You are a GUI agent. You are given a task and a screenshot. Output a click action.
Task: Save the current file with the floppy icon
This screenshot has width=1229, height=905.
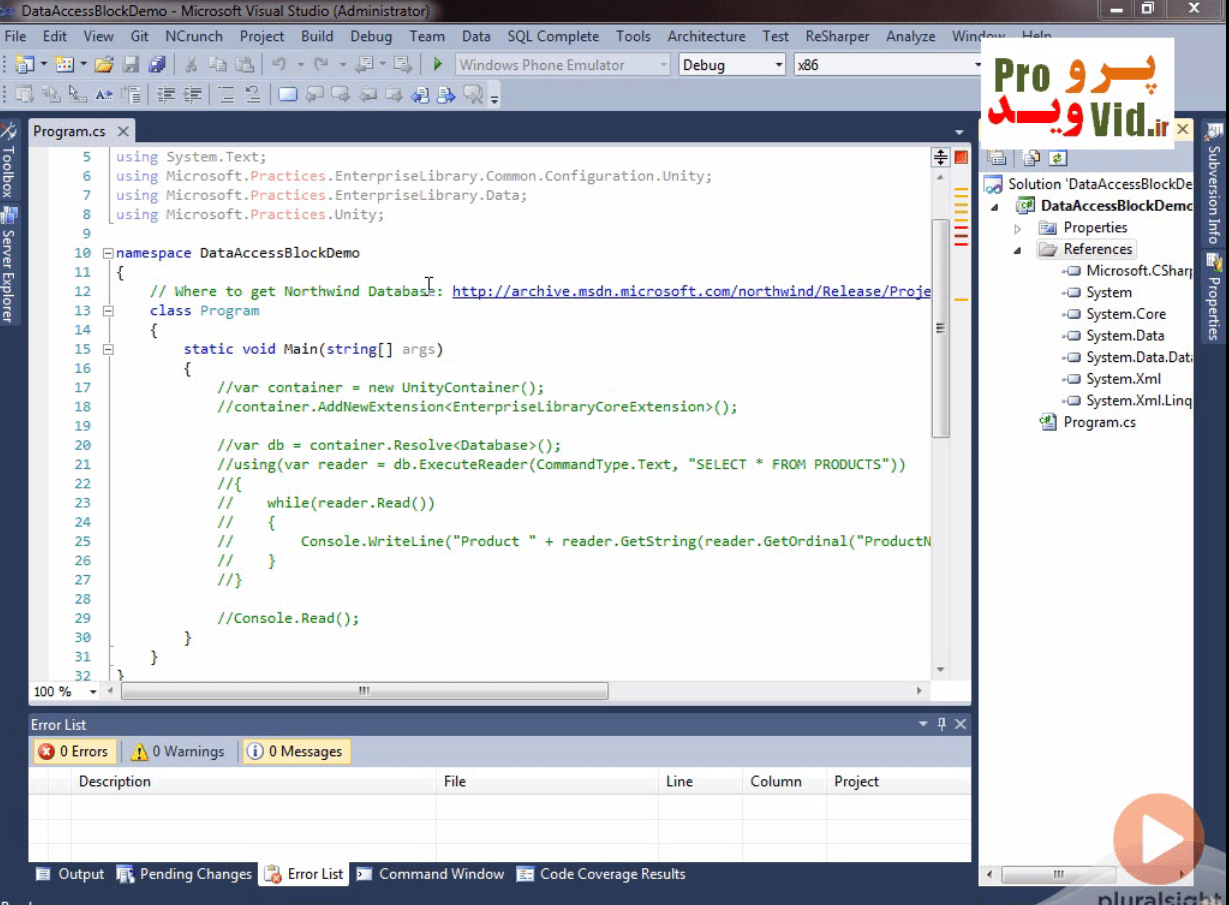point(130,65)
